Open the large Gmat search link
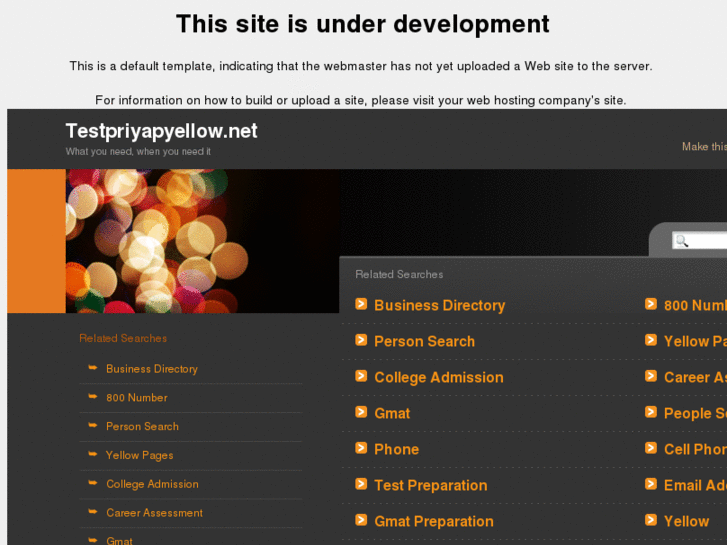The width and height of the screenshot is (727, 545). (392, 413)
